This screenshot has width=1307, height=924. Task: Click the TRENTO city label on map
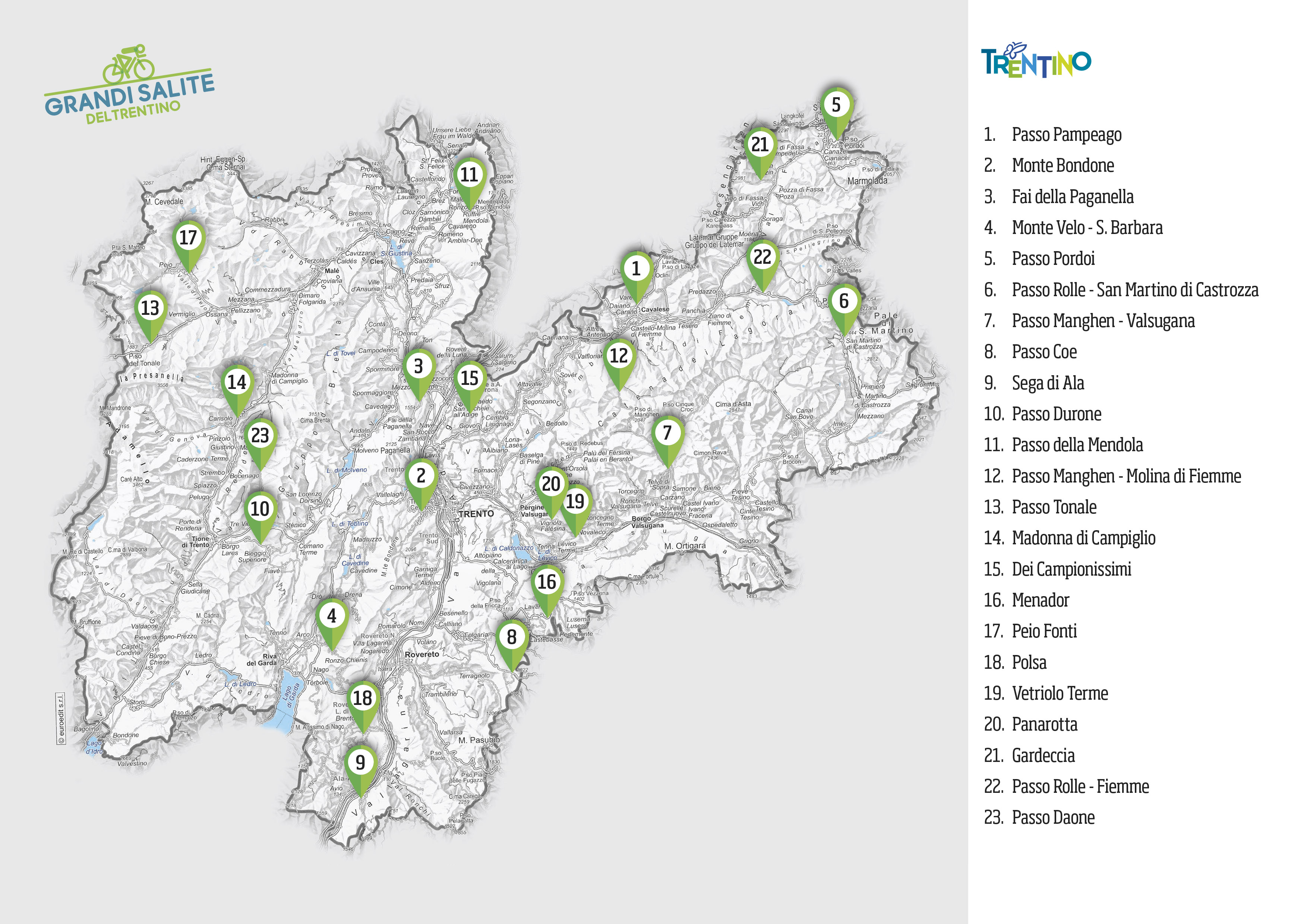(476, 514)
